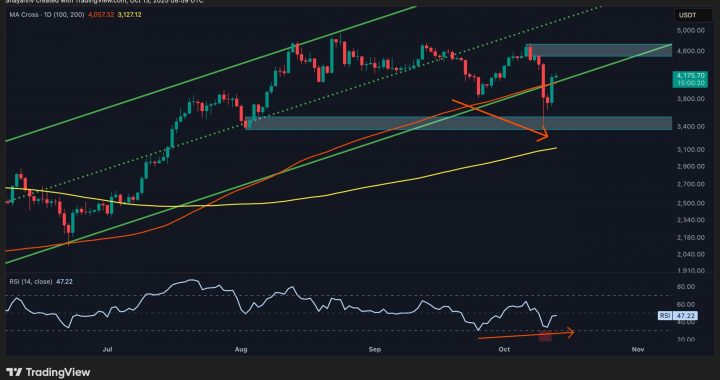This screenshot has height=380, width=720.
Task: Select the RSI (14, close) indicator label
Action: point(32,281)
